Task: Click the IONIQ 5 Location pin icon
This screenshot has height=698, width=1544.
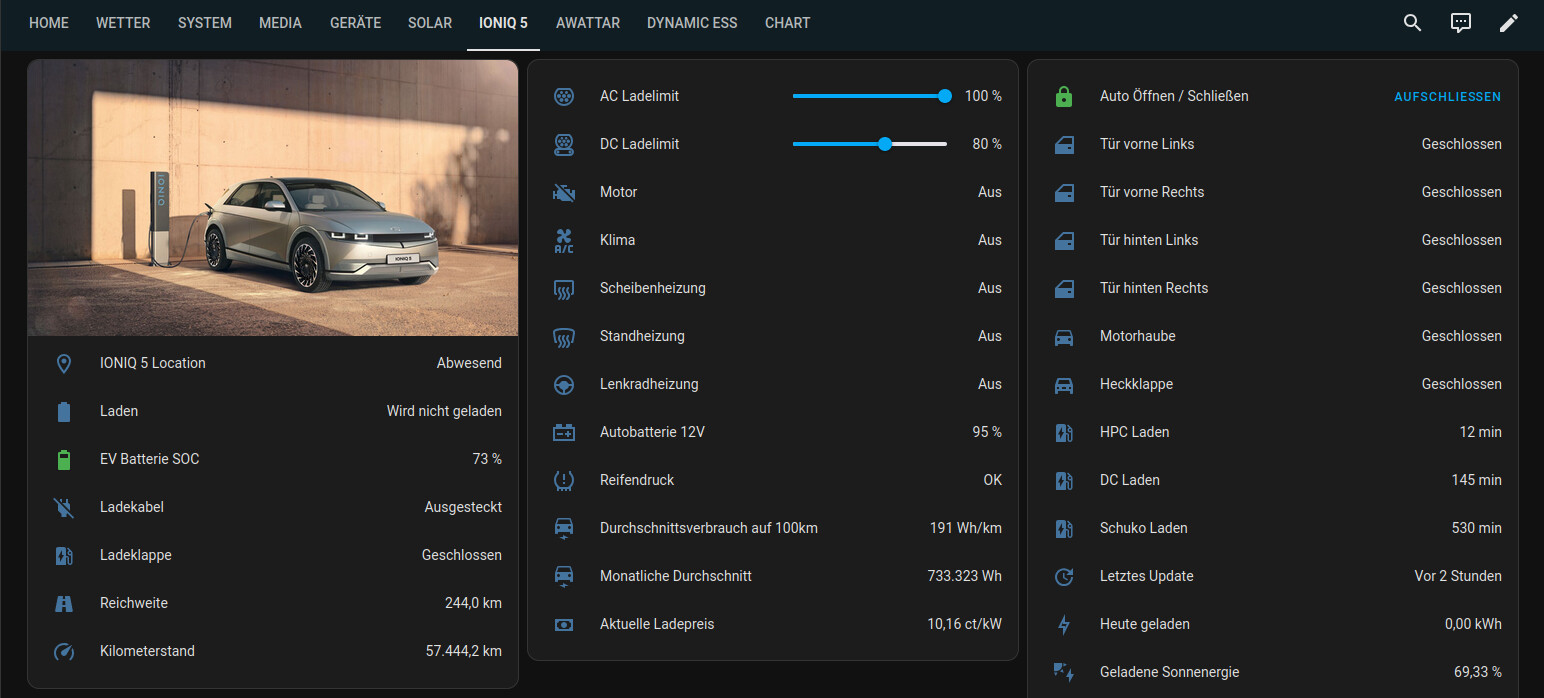Action: coord(64,364)
